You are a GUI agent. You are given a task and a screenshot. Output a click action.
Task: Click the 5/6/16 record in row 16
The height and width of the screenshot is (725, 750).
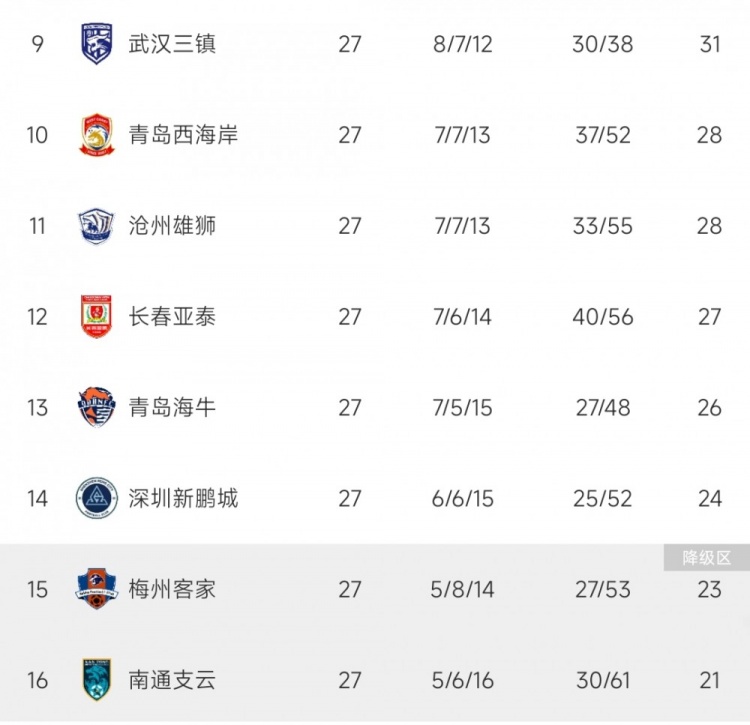click(x=463, y=680)
